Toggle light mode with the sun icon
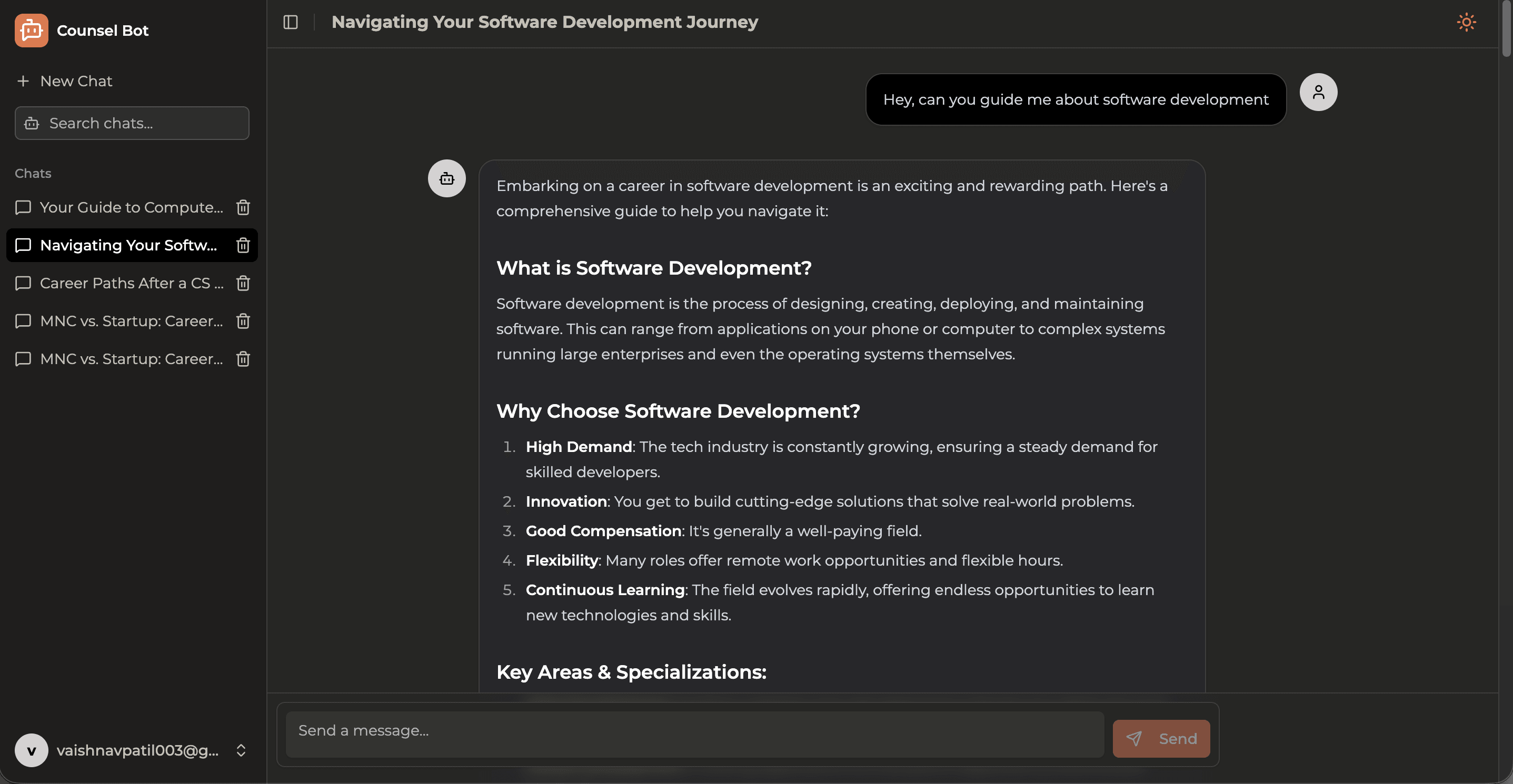 1466,22
